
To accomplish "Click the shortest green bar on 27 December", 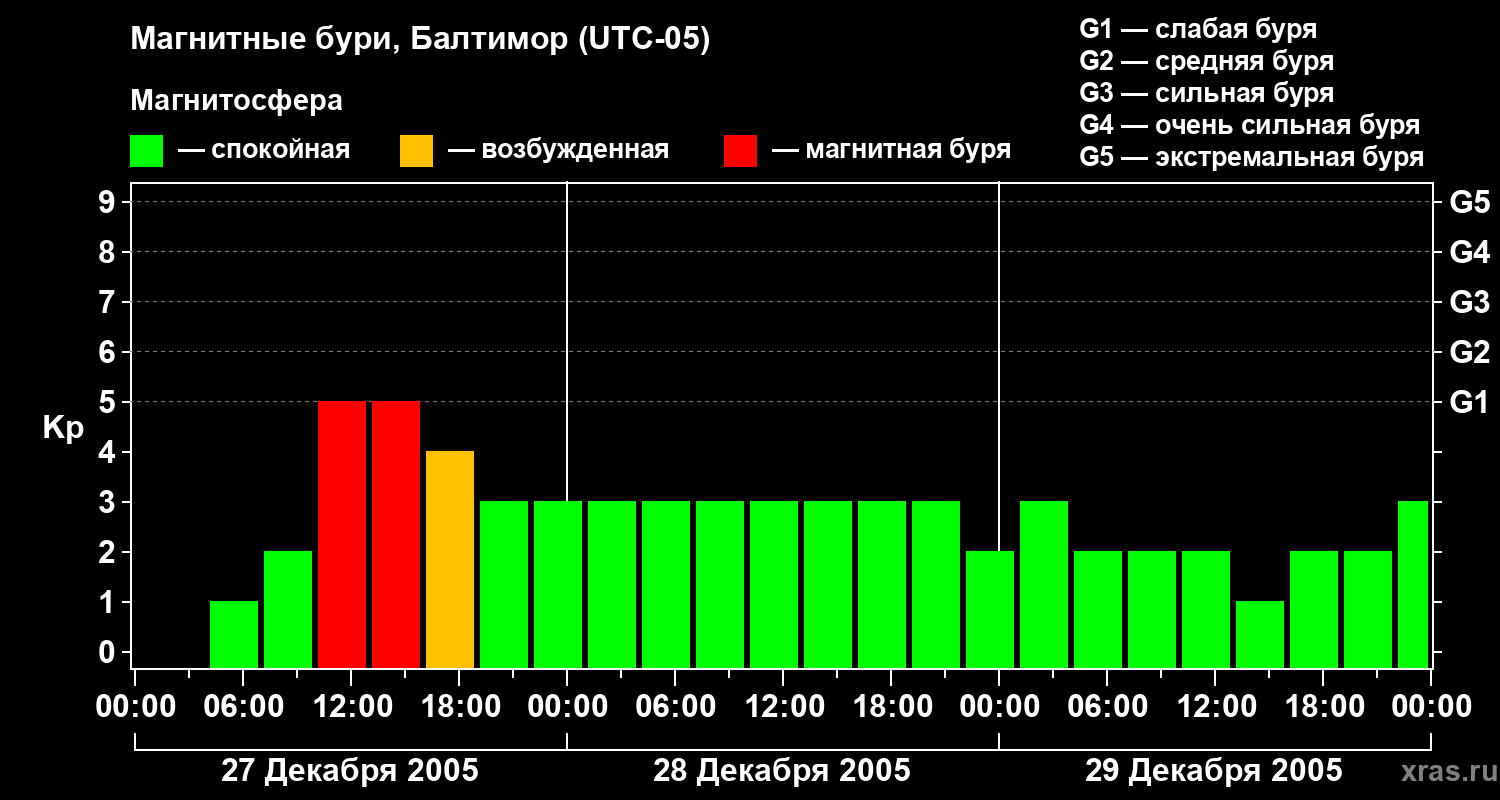I will 234,634.
